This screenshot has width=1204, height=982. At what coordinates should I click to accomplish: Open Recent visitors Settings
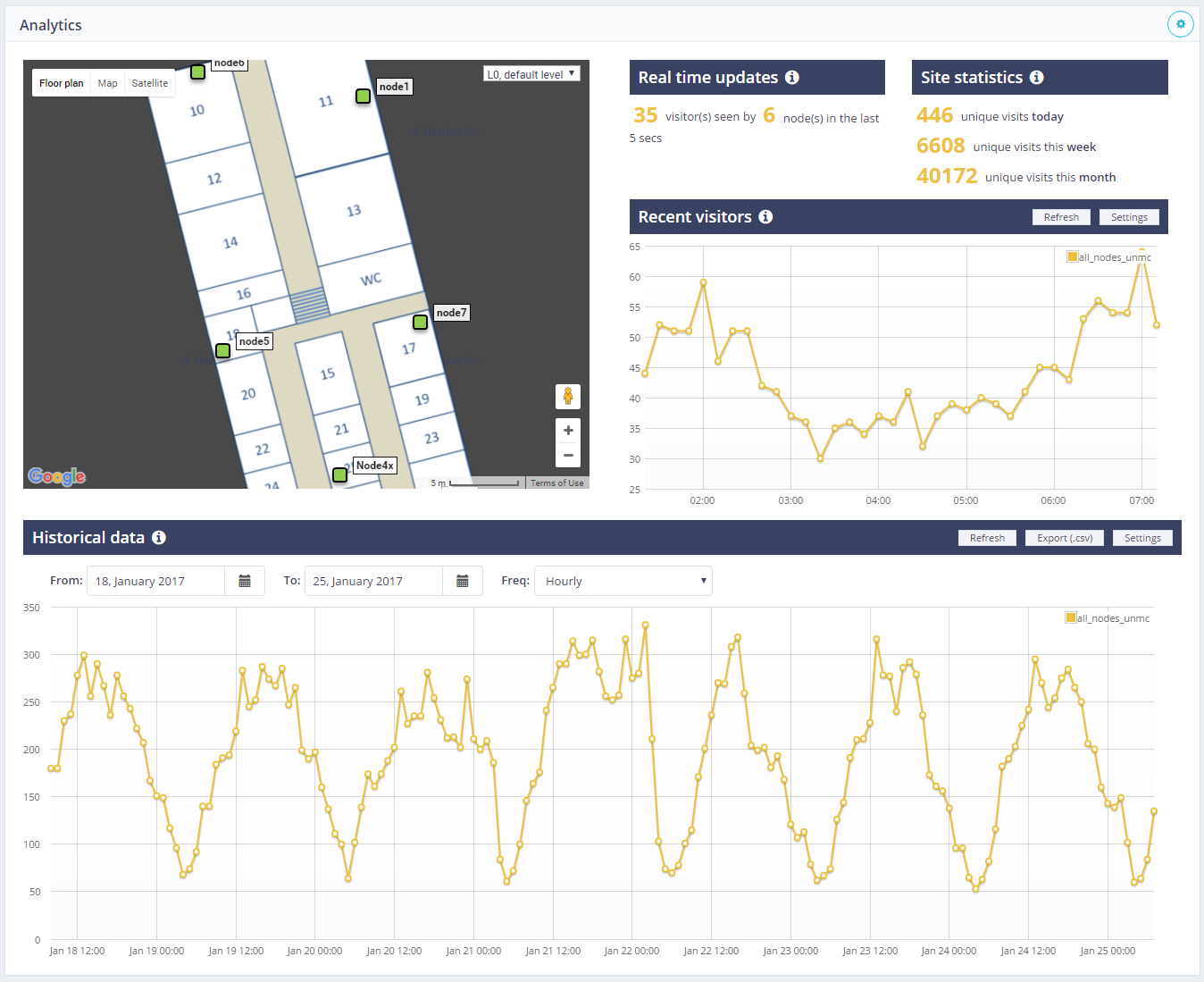pyautogui.click(x=1129, y=217)
